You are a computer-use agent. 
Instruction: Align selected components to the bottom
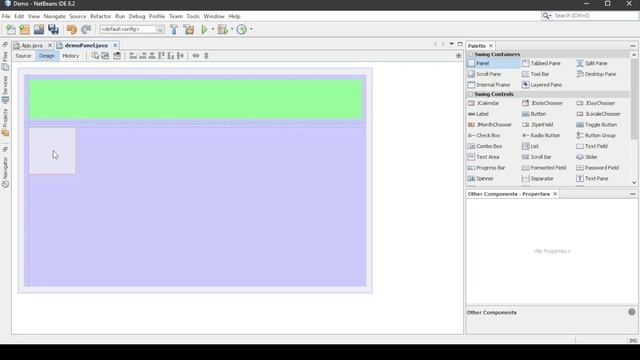(171, 56)
